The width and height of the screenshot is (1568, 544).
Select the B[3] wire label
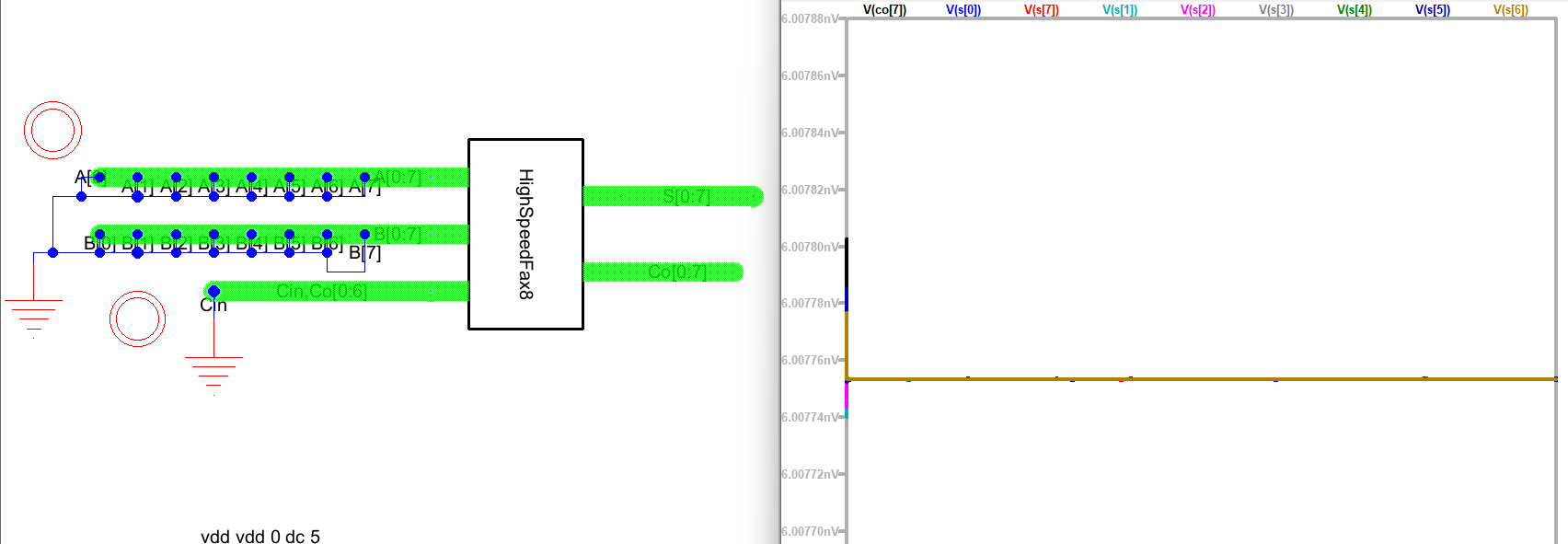pos(213,243)
